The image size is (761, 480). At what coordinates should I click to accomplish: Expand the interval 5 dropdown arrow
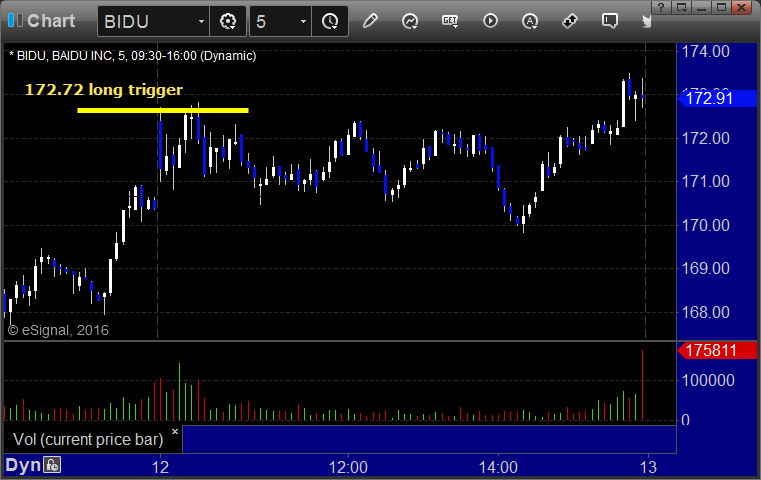[303, 21]
